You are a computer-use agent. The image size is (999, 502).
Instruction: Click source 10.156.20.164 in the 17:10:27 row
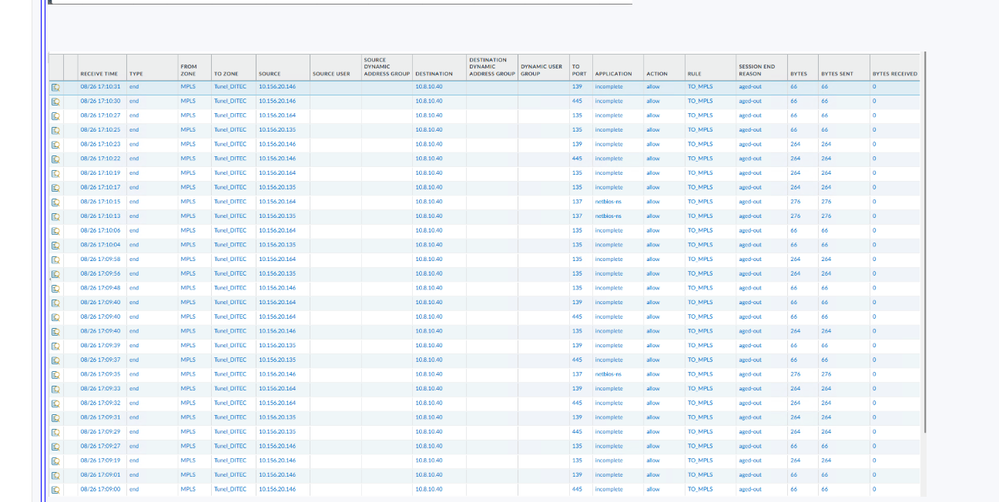click(277, 115)
